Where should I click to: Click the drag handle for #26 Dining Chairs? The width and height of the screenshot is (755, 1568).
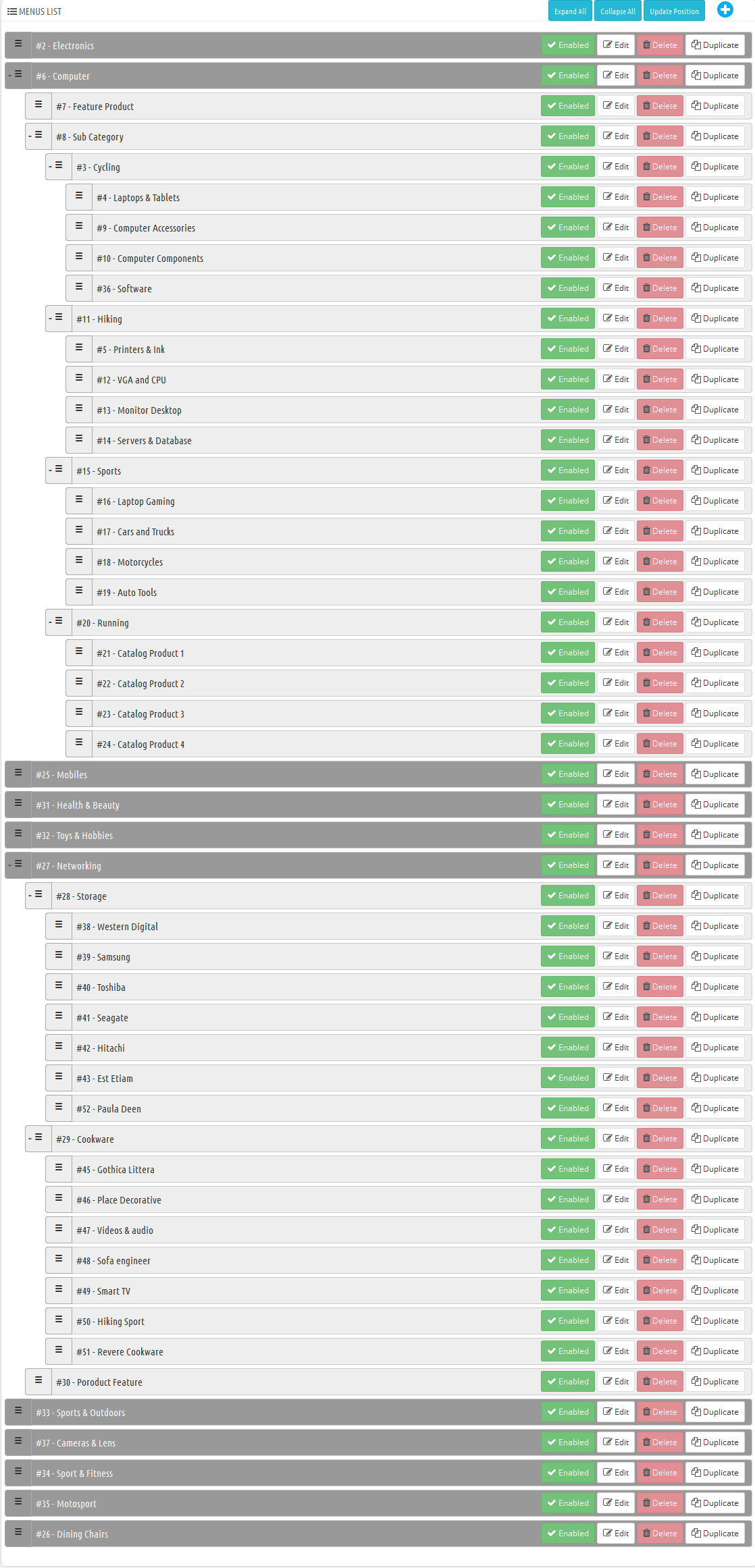click(x=18, y=1532)
